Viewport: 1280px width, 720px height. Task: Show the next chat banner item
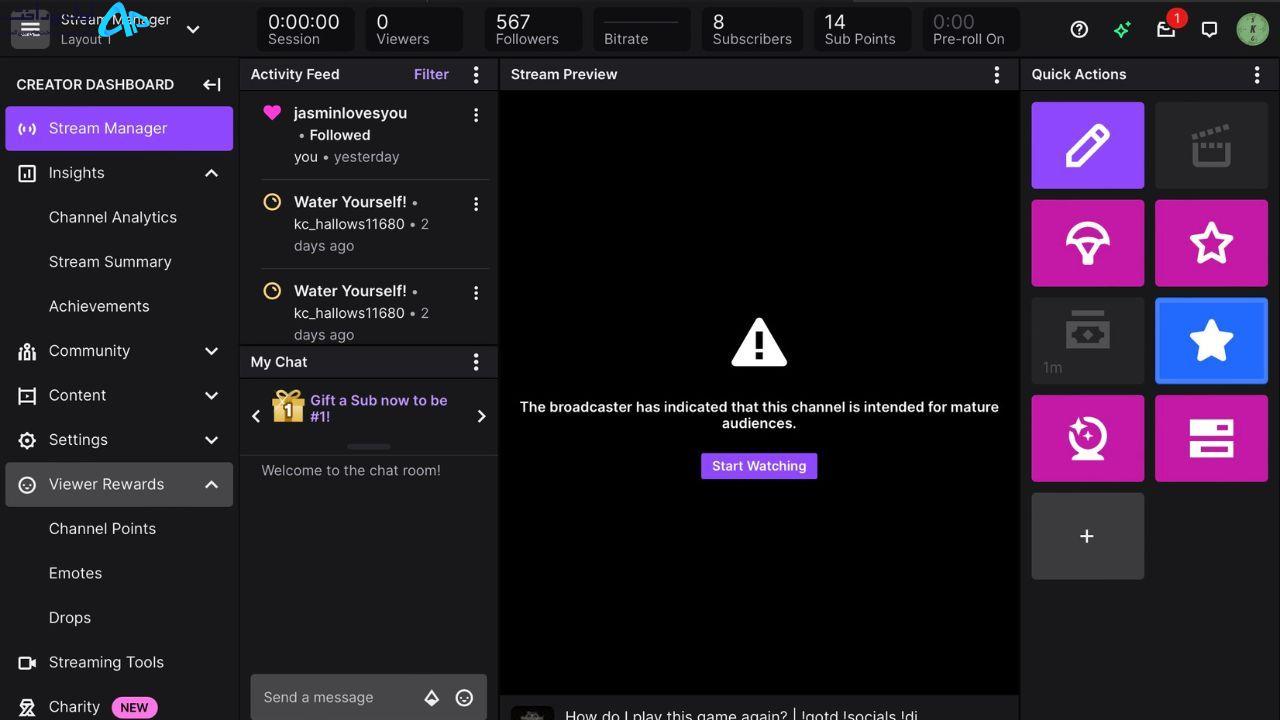click(x=481, y=416)
